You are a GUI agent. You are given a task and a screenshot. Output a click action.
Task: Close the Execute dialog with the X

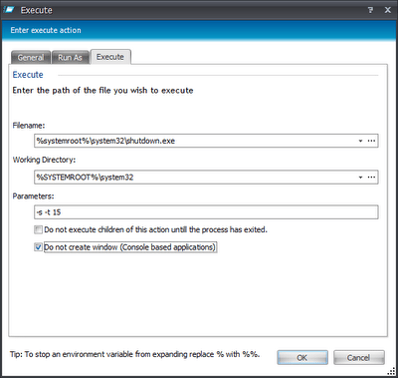pyautogui.click(x=387, y=10)
